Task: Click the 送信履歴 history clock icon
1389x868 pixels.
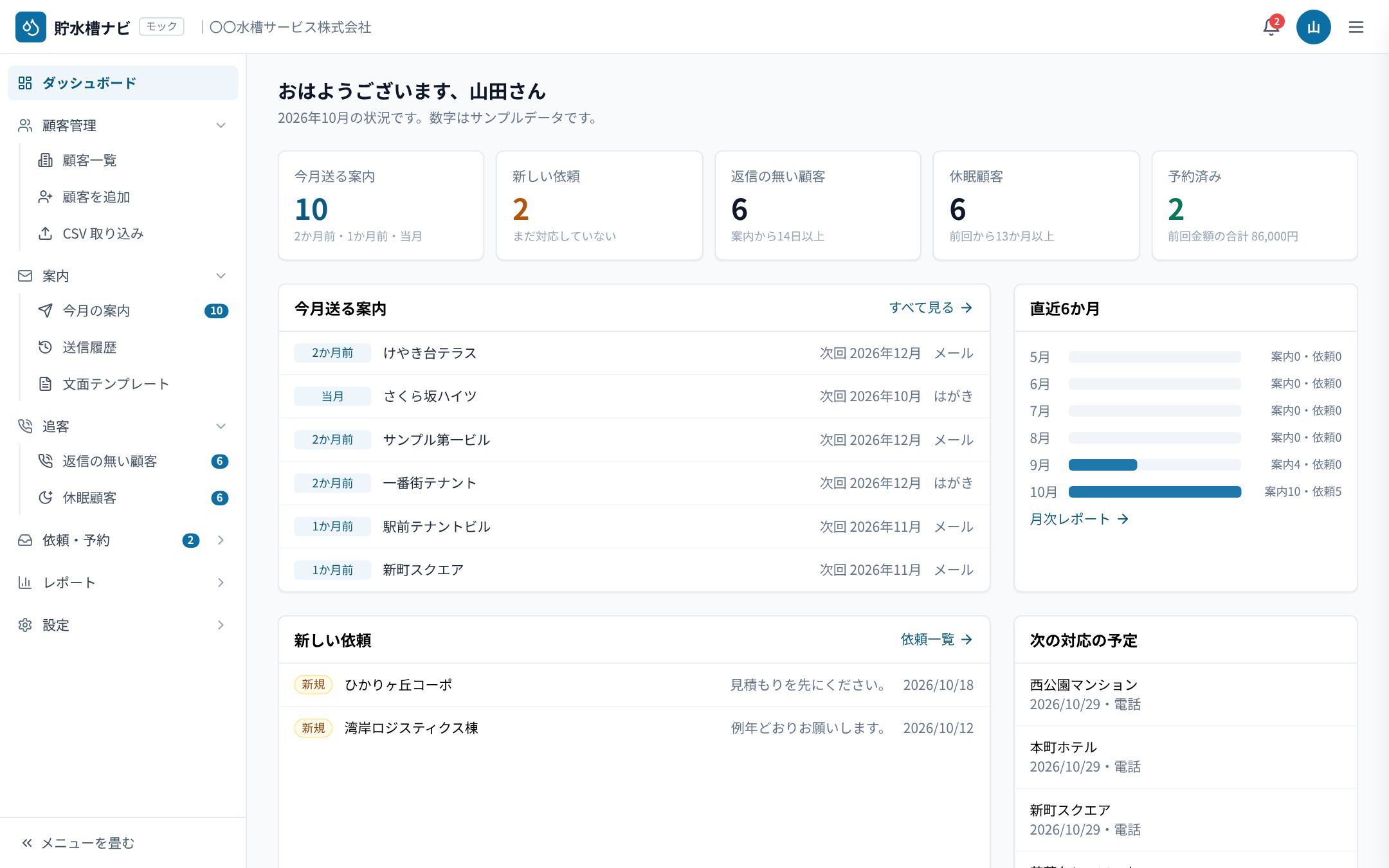Action: (45, 347)
